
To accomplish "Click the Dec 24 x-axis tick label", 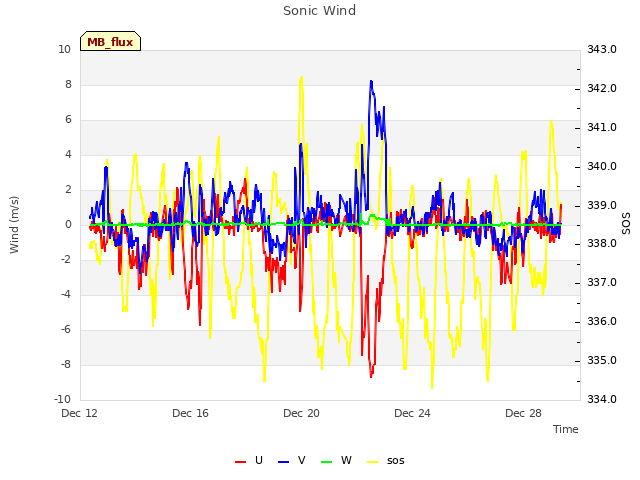I will [413, 413].
